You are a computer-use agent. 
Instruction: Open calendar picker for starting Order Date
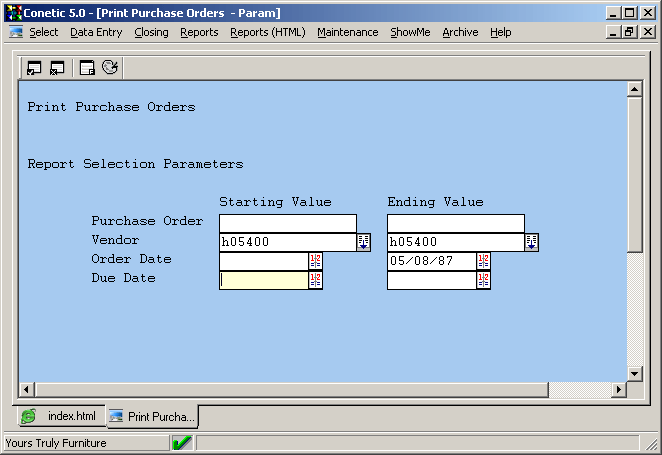pos(316,261)
